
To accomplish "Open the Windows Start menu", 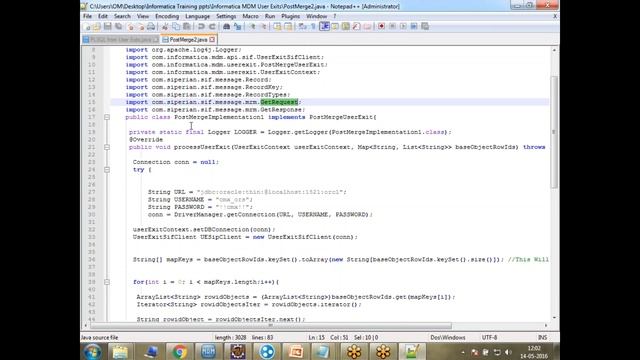I will pos(93,351).
